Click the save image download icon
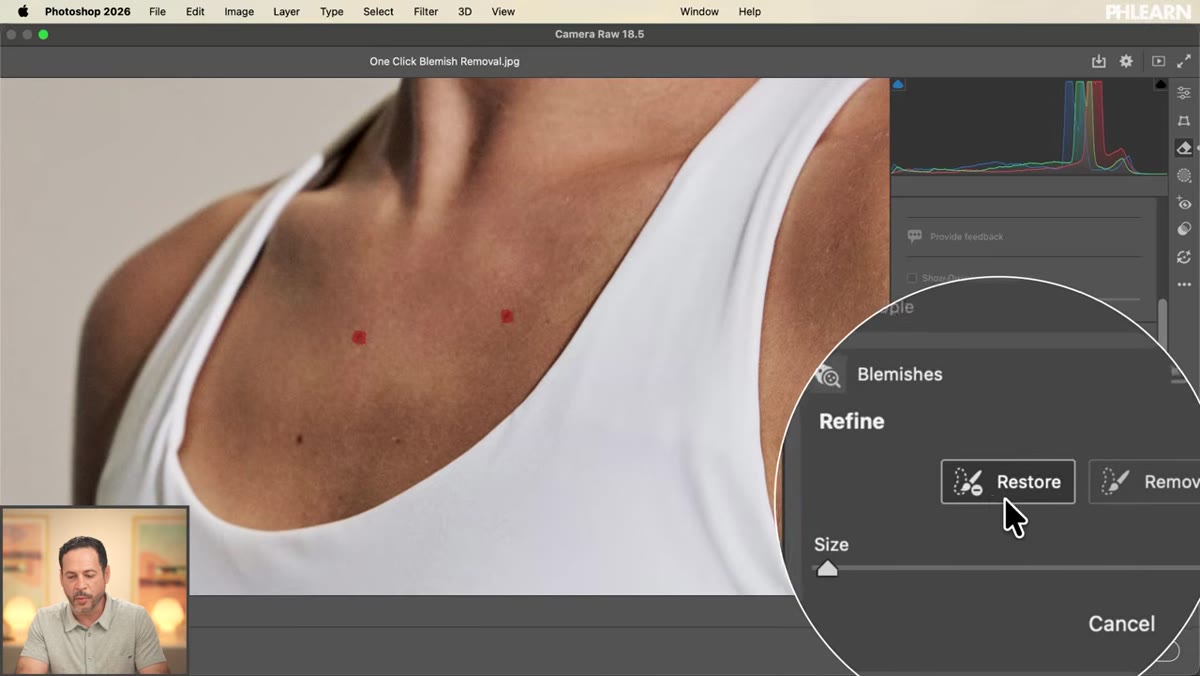 coord(1099,61)
